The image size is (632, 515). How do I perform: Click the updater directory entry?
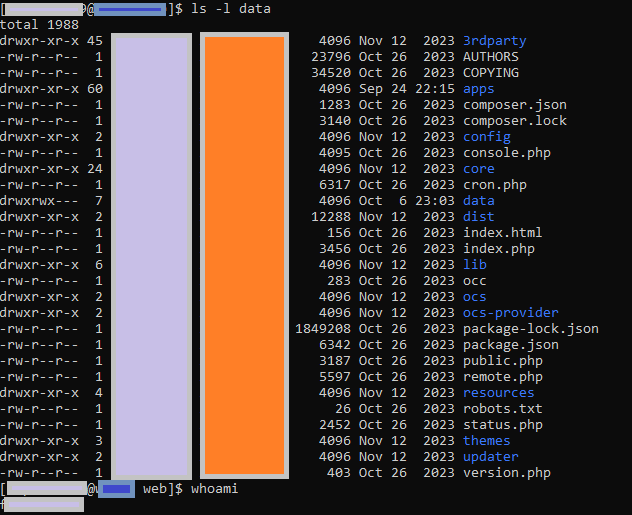[x=490, y=457]
